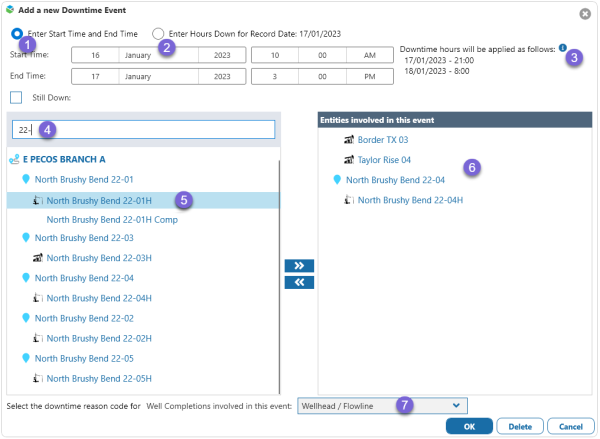Click the well icon beside Taylor Rise 04

tap(348, 160)
